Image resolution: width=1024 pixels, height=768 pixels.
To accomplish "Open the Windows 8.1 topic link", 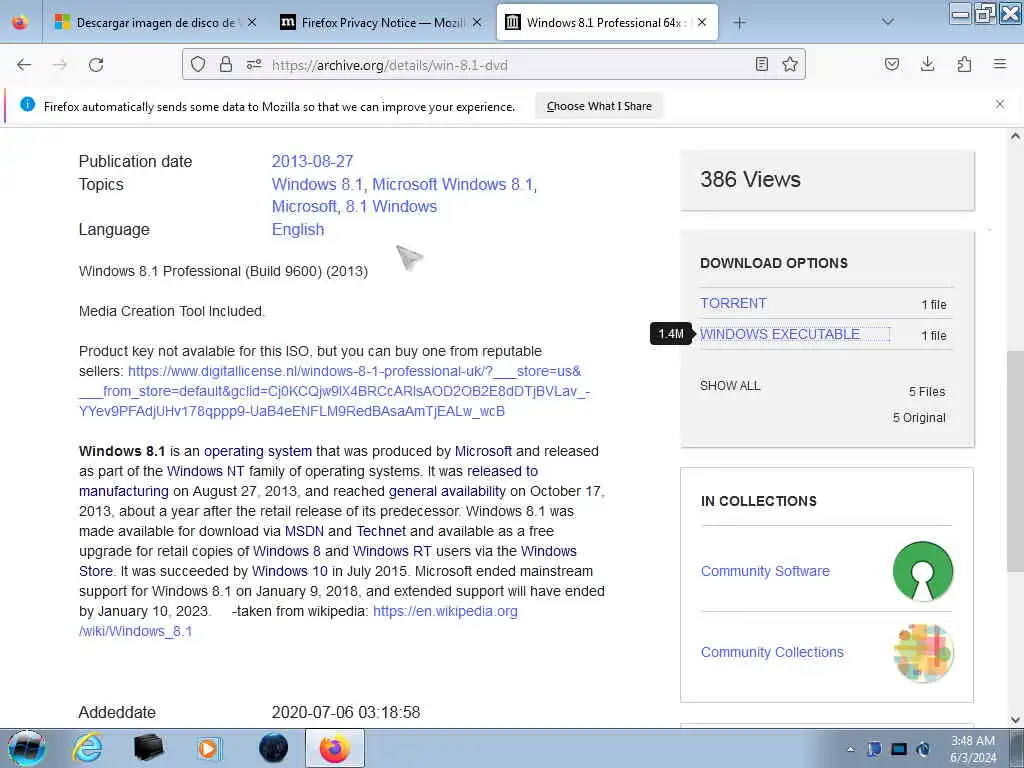I will point(317,184).
